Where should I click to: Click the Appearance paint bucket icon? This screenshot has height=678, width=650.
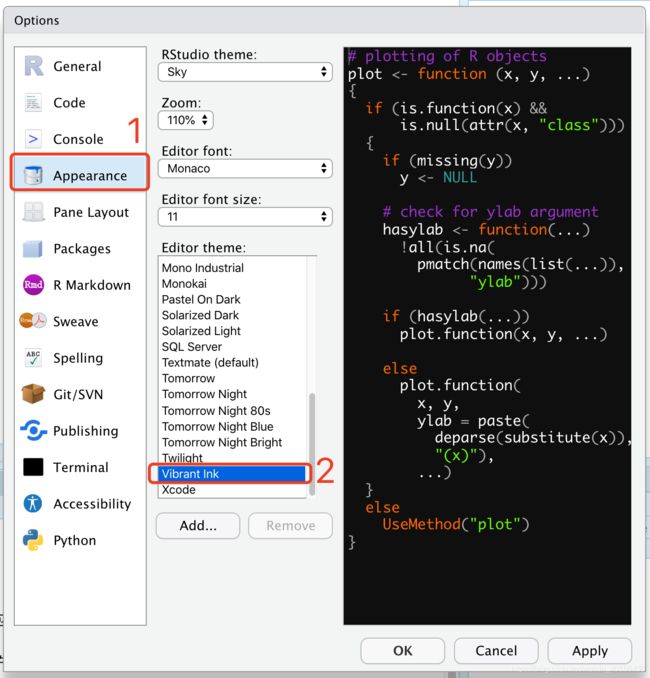click(x=33, y=176)
